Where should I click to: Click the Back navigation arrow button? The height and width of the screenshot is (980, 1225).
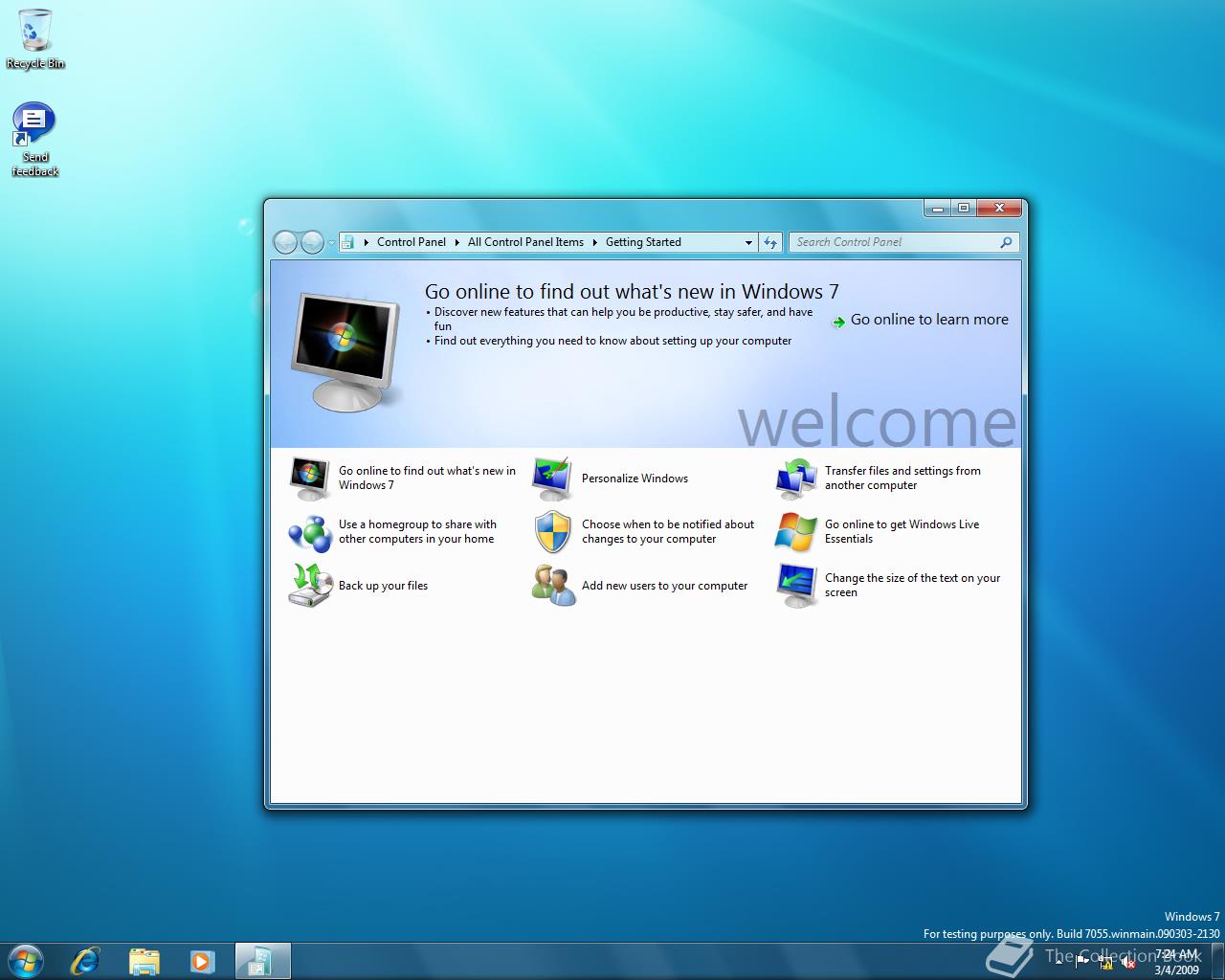(x=285, y=242)
